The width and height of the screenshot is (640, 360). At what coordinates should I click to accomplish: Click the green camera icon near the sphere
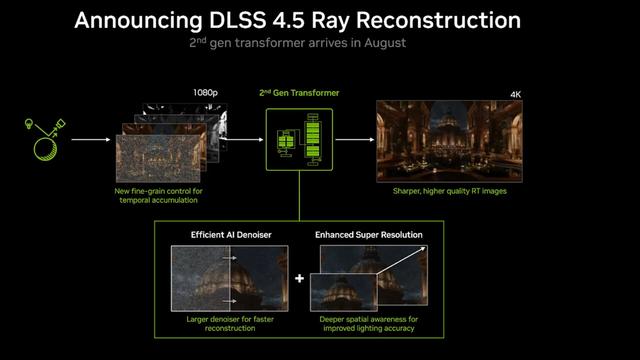(60, 123)
